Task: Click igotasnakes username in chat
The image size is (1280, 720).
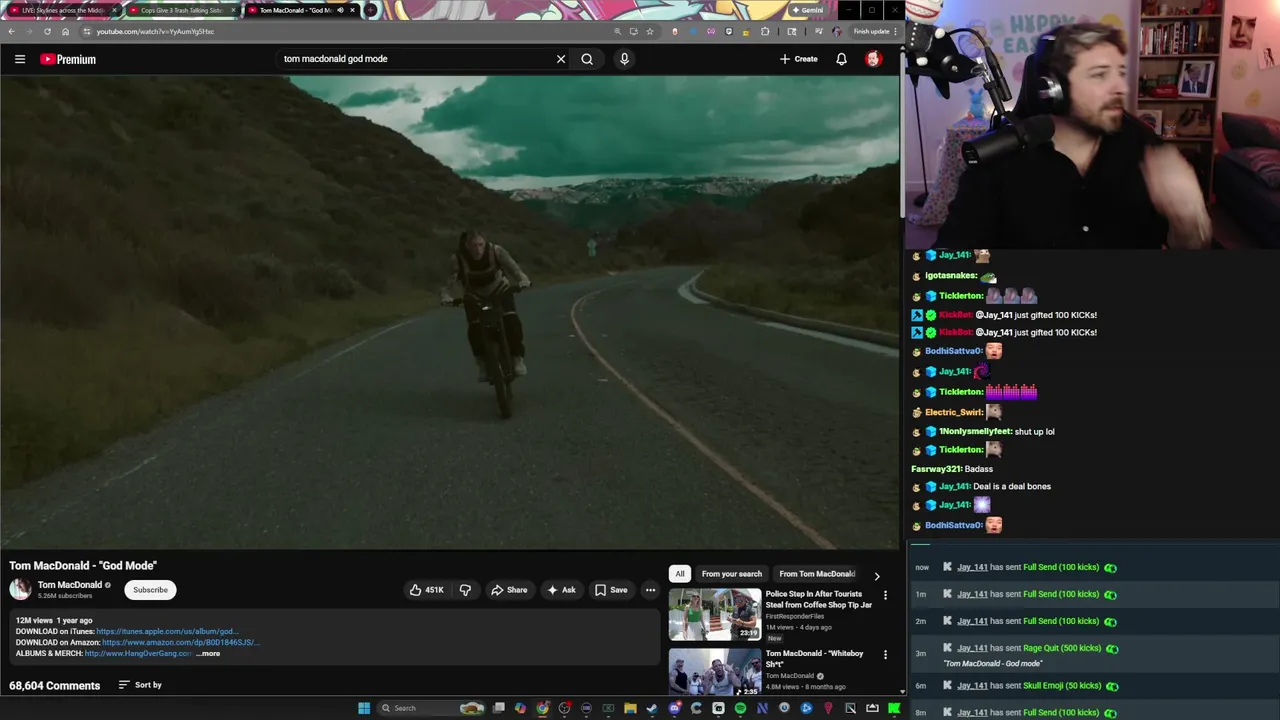Action: [x=950, y=276]
